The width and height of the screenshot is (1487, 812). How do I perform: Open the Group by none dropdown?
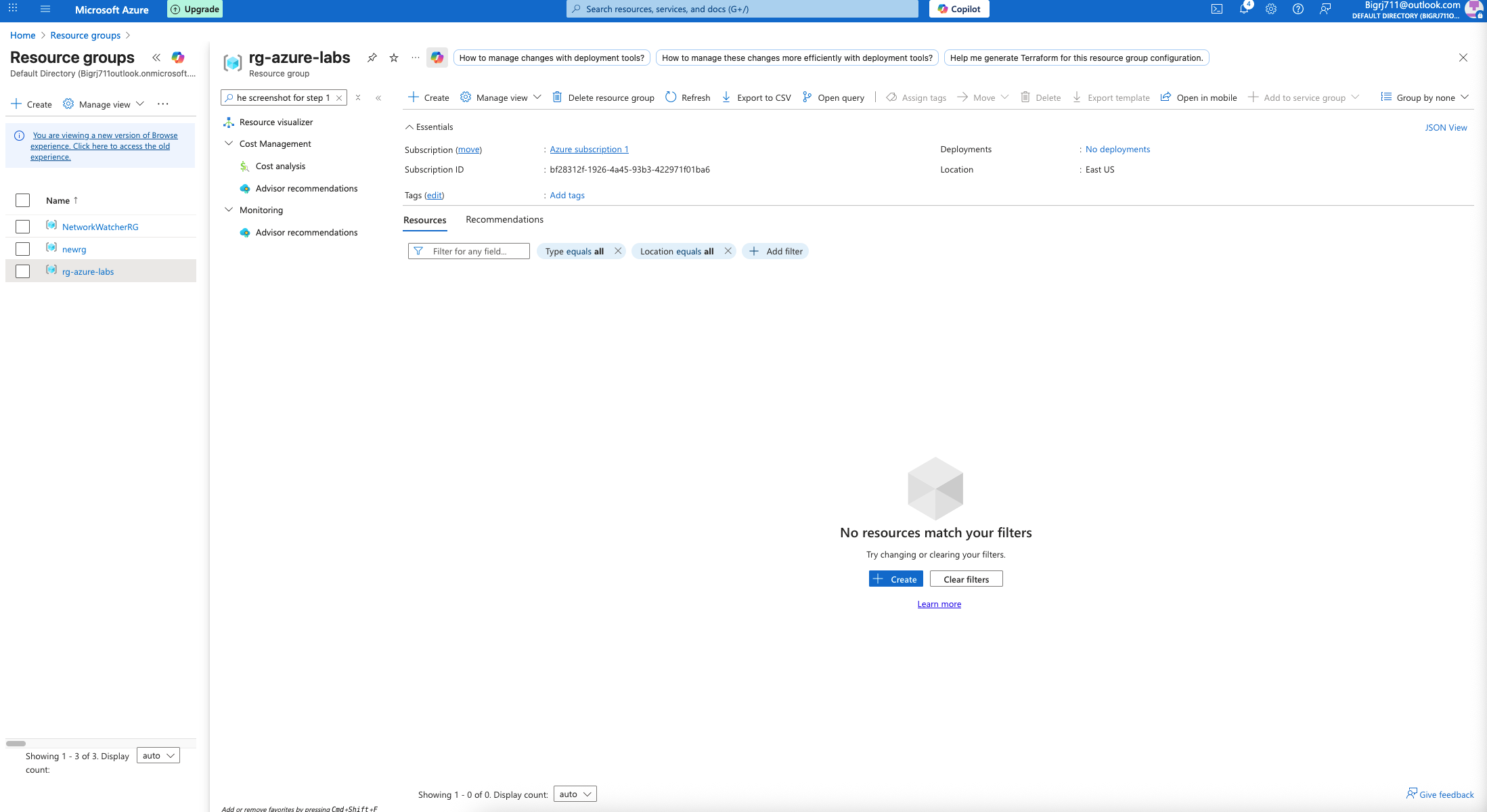(1425, 97)
